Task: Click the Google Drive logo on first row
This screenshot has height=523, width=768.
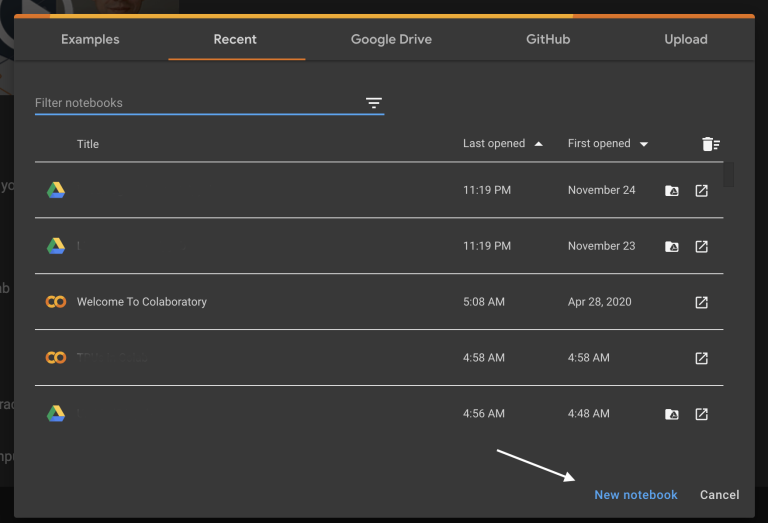Action: coord(56,190)
